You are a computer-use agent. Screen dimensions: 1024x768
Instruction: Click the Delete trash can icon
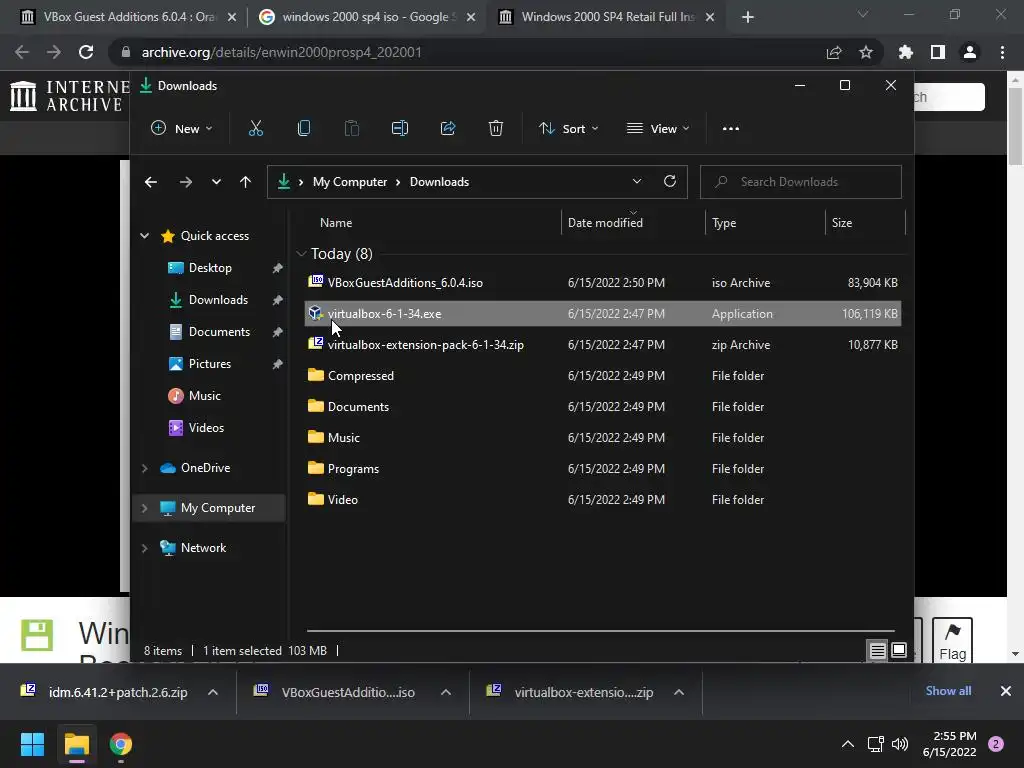point(496,129)
